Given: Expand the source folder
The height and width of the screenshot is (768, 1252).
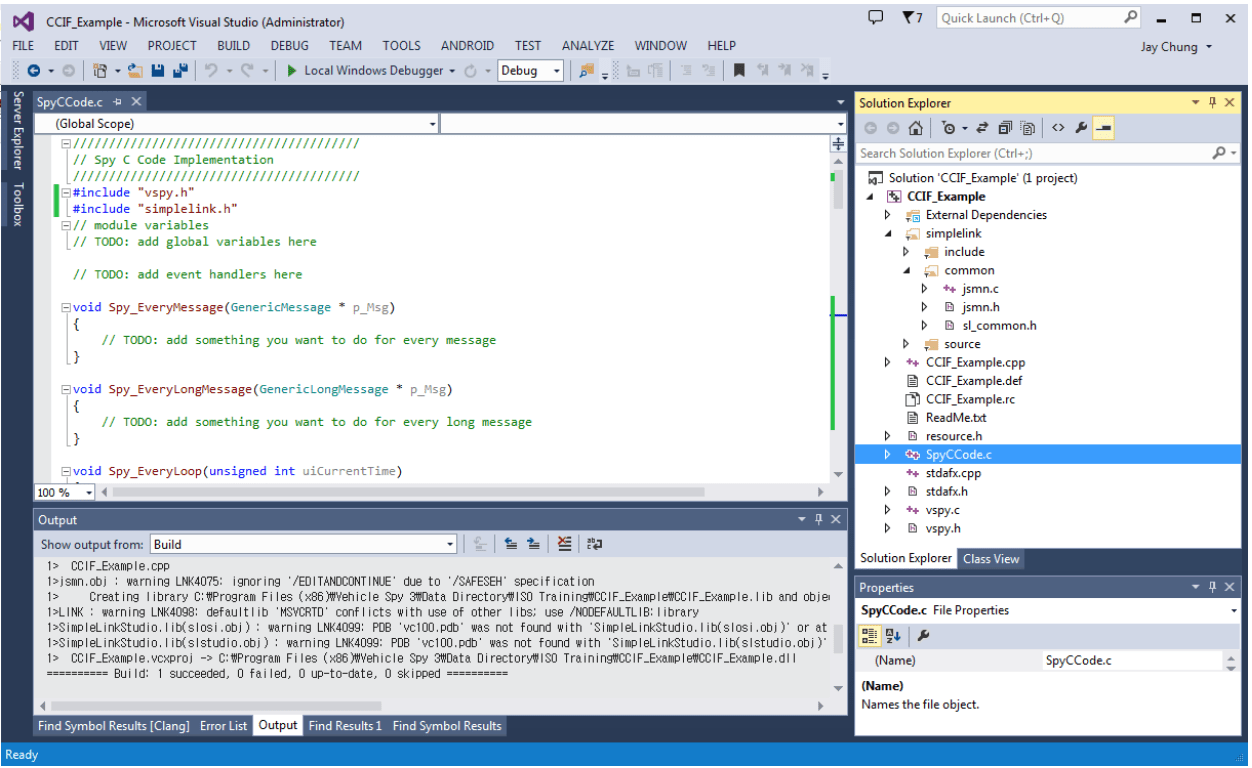Looking at the screenshot, I should click(906, 344).
